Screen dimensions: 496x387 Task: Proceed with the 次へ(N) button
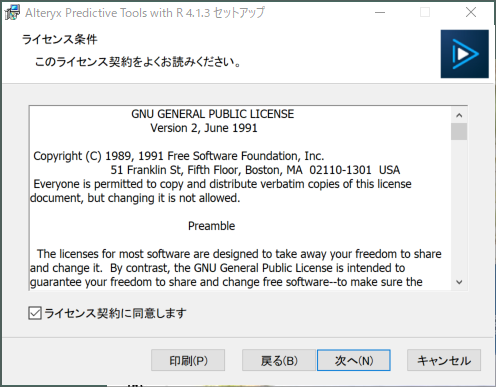tap(354, 360)
